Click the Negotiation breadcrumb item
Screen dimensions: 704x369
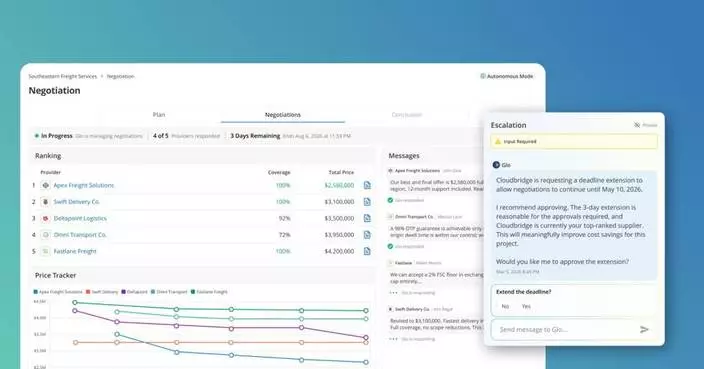click(x=120, y=76)
